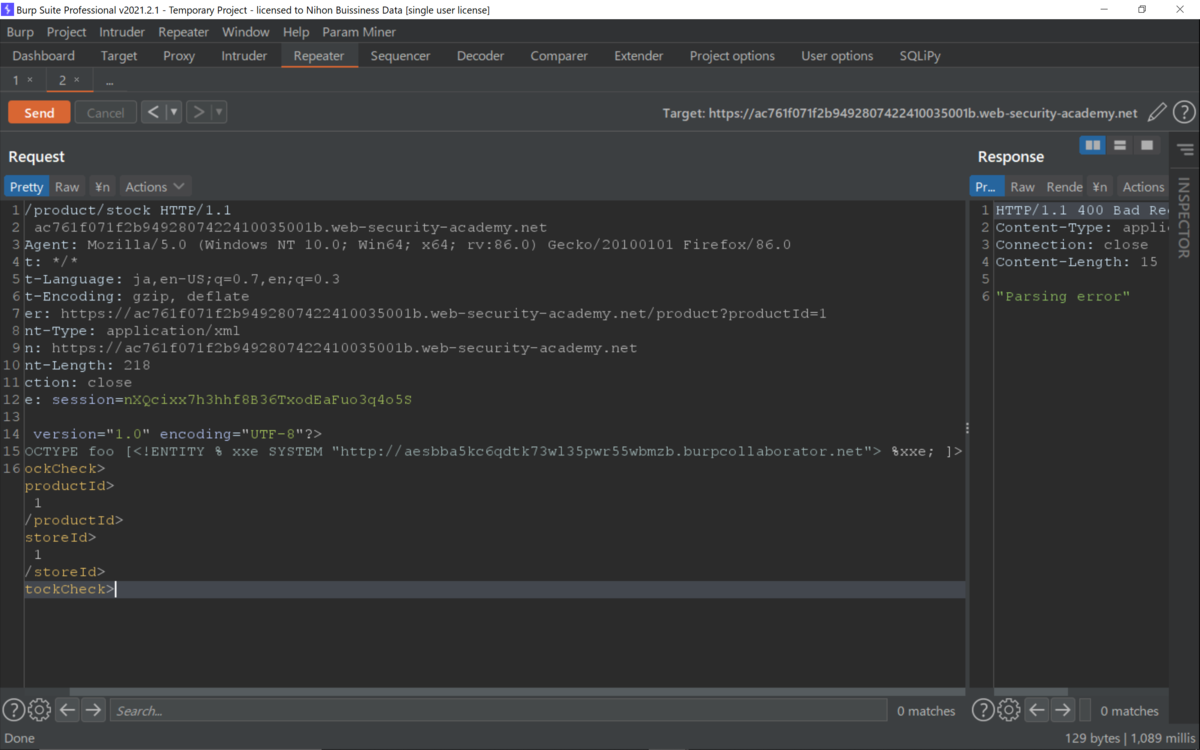Click the session cookie value text
The height and width of the screenshot is (750, 1200).
[x=268, y=400]
